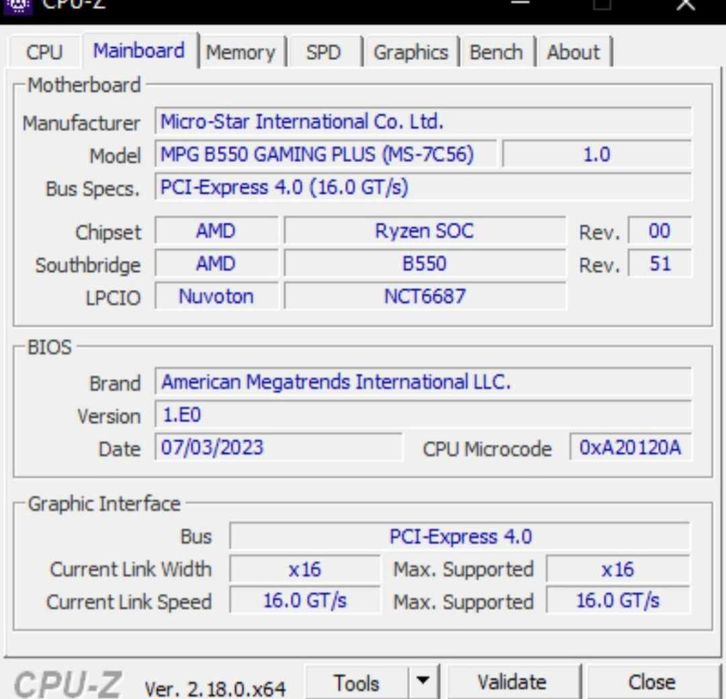The image size is (726, 699).
Task: Click the Tools button
Action: tap(357, 683)
